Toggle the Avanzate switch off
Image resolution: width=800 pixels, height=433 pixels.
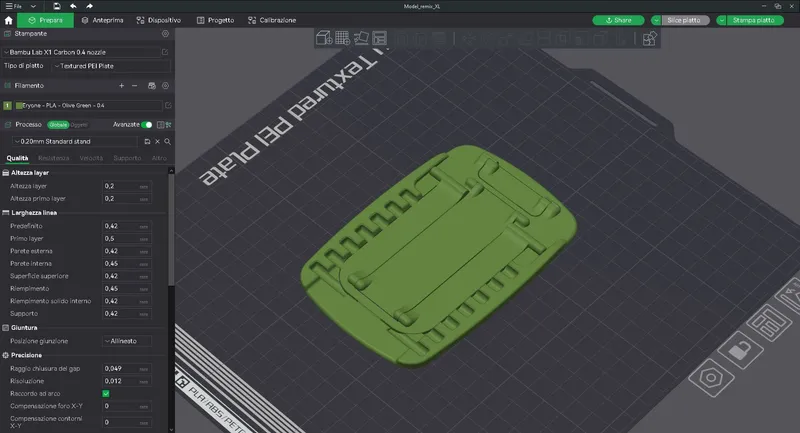tap(146, 124)
